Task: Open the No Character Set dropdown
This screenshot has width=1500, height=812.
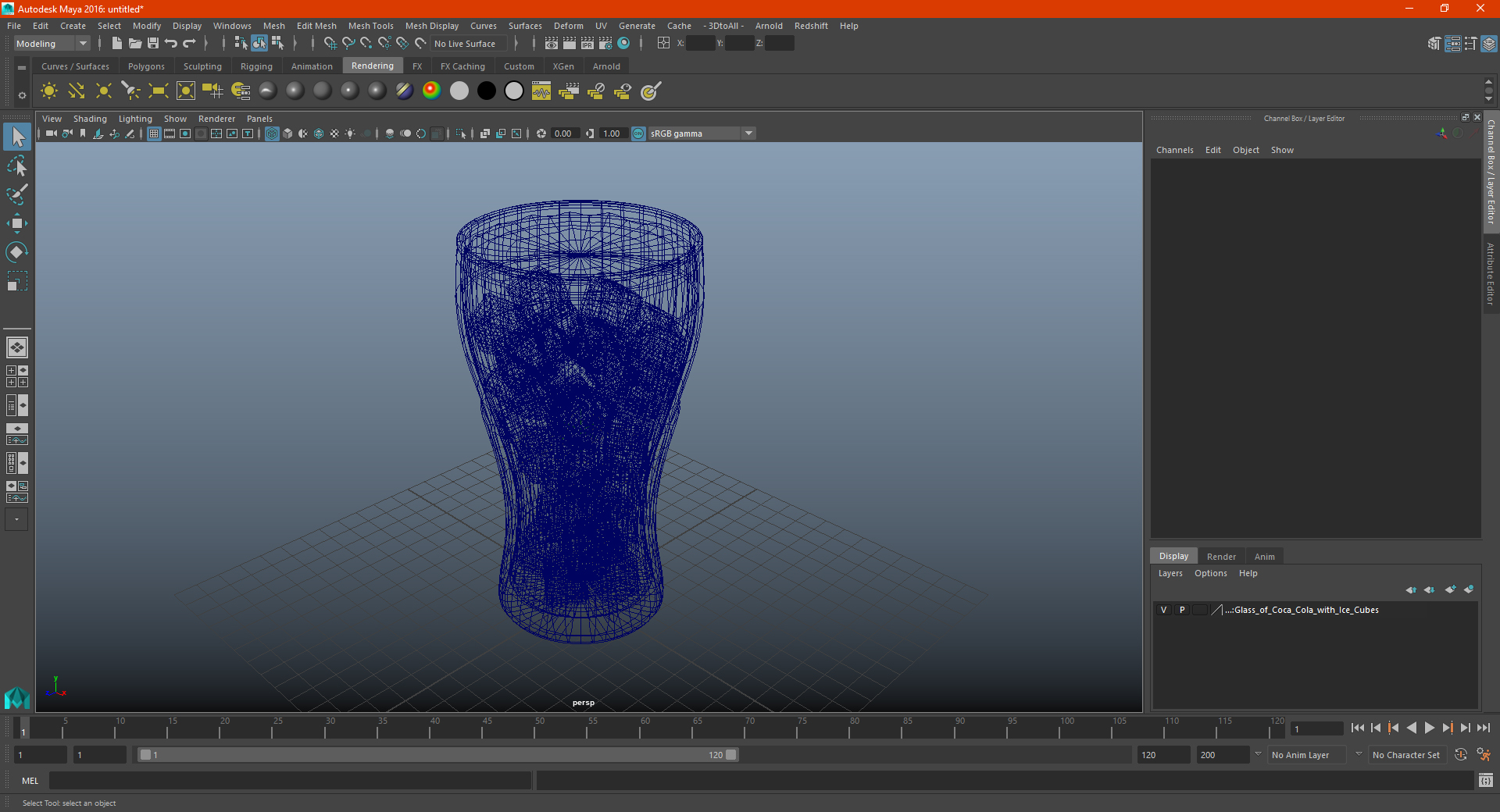Action: coord(1408,755)
